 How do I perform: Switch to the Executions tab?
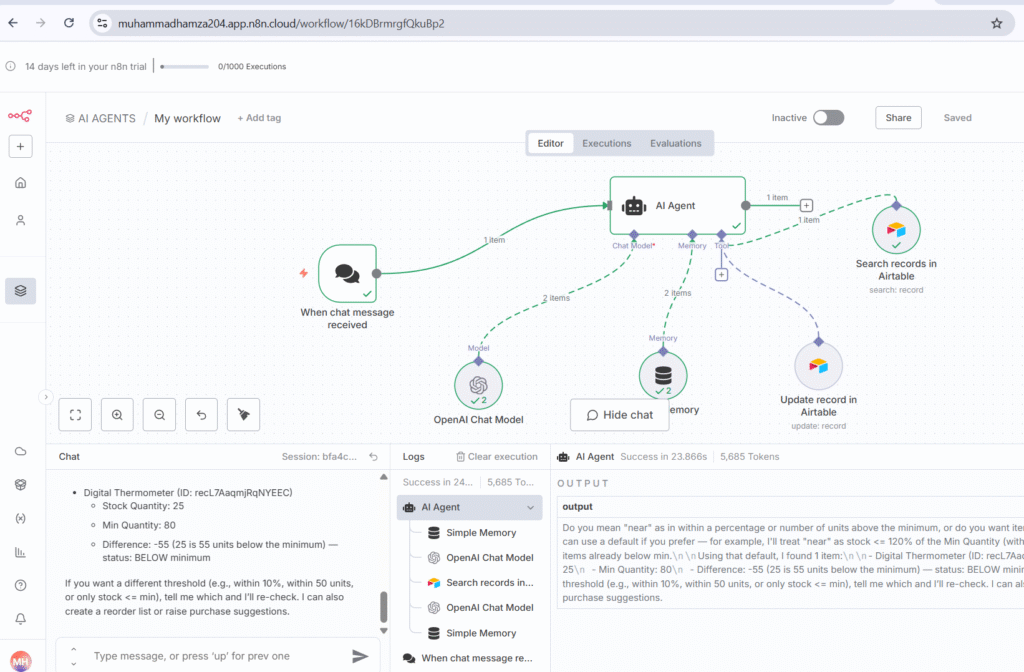tap(606, 143)
